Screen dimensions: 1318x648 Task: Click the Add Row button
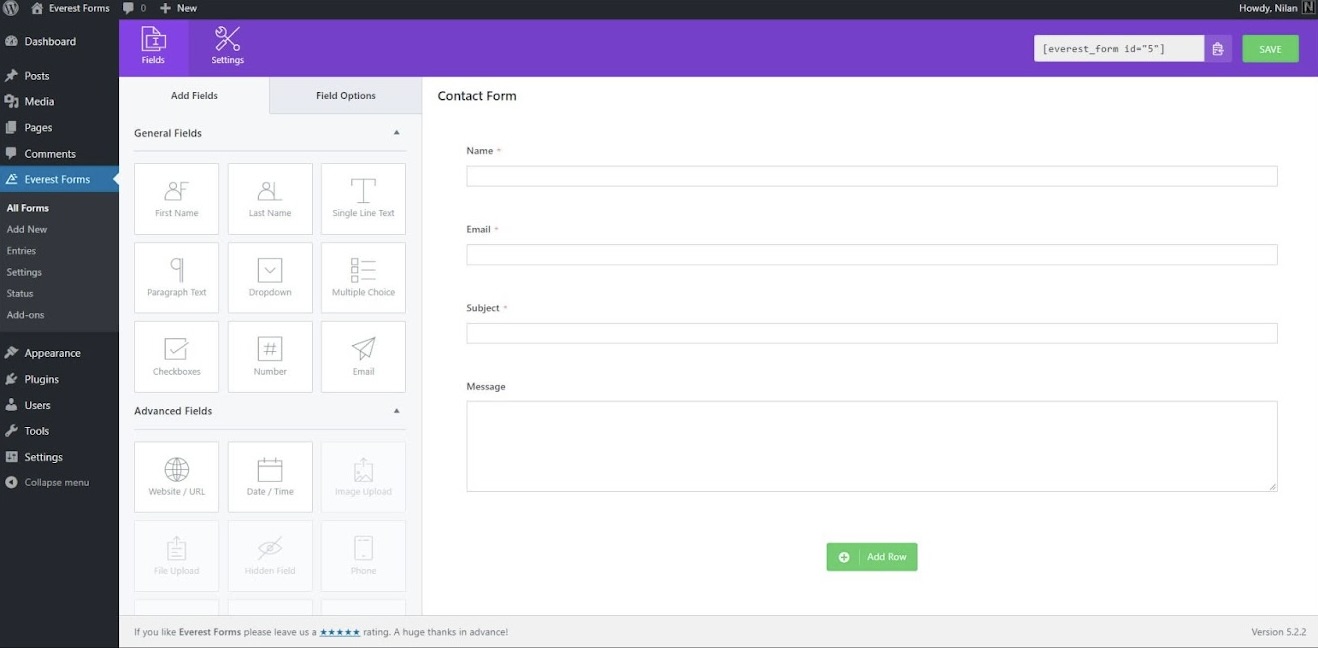pyautogui.click(x=871, y=557)
